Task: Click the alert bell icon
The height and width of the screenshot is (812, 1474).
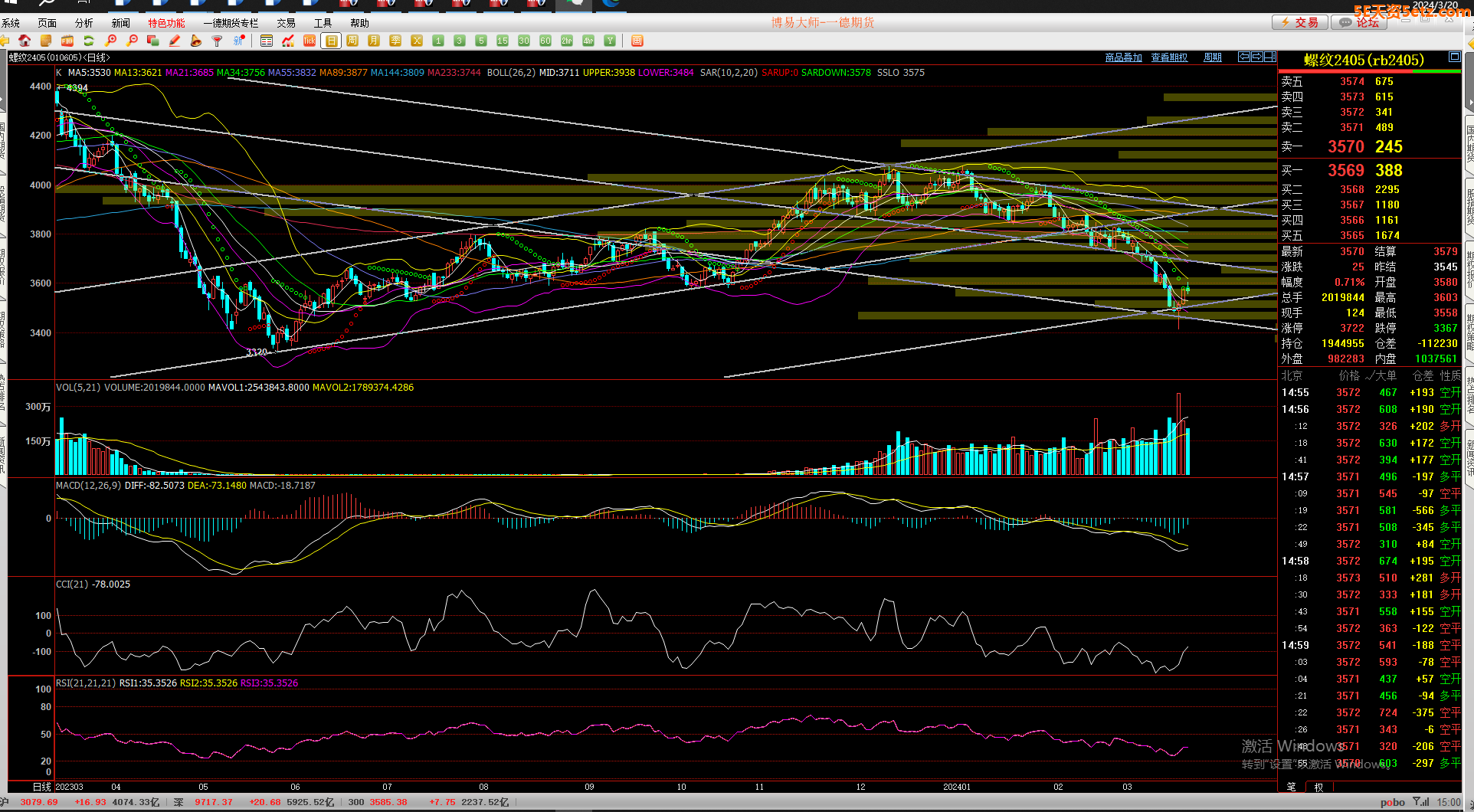Action: [196, 41]
